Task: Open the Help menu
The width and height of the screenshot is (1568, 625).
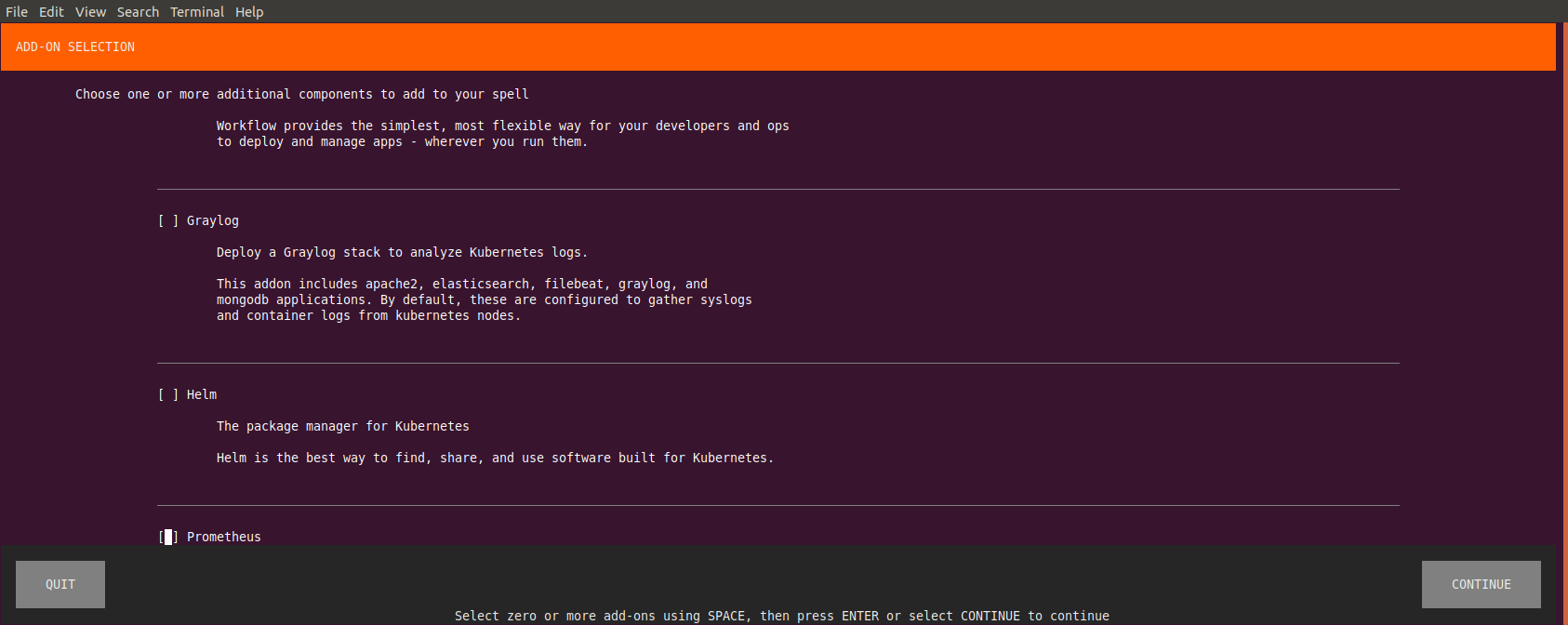Action: [x=249, y=12]
